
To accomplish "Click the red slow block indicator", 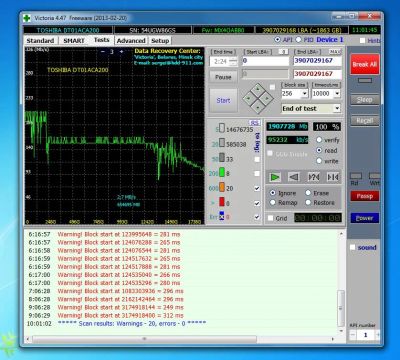I will [222, 202].
